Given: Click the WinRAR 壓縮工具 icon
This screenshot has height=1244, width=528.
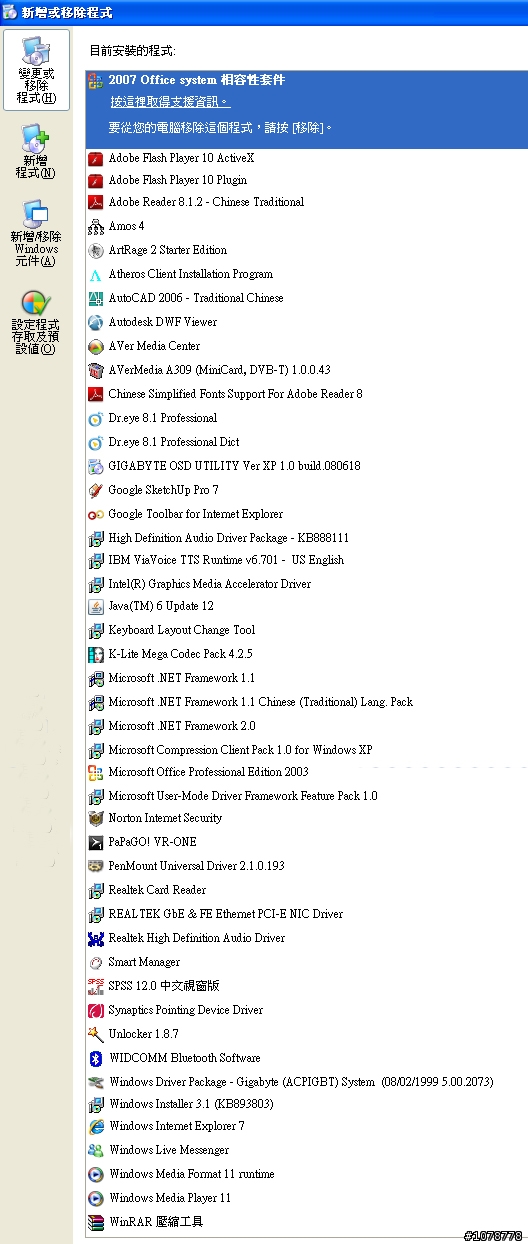Looking at the screenshot, I should (96, 1222).
